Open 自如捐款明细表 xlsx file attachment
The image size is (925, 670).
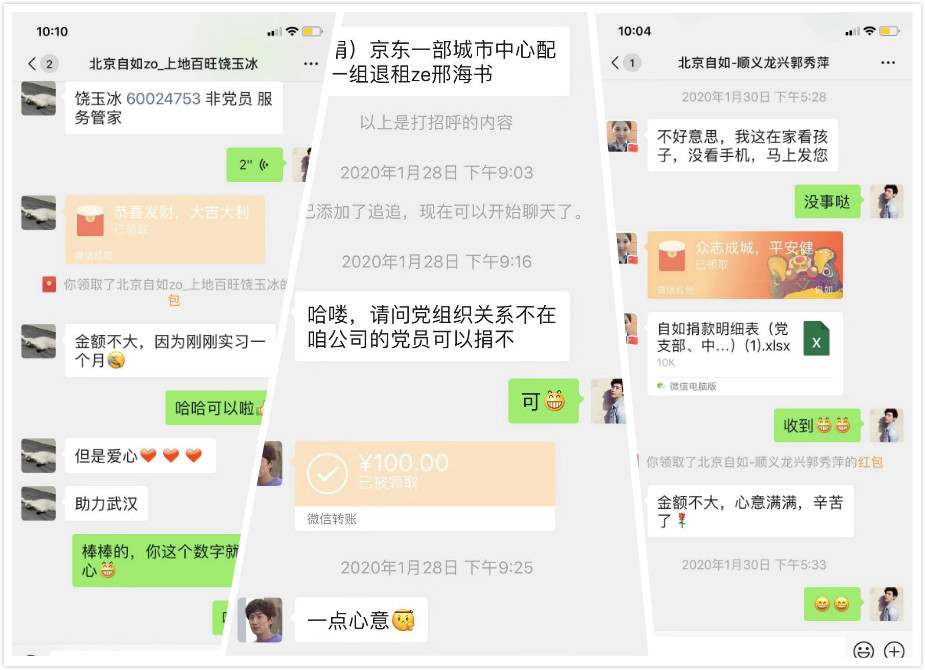[745, 353]
